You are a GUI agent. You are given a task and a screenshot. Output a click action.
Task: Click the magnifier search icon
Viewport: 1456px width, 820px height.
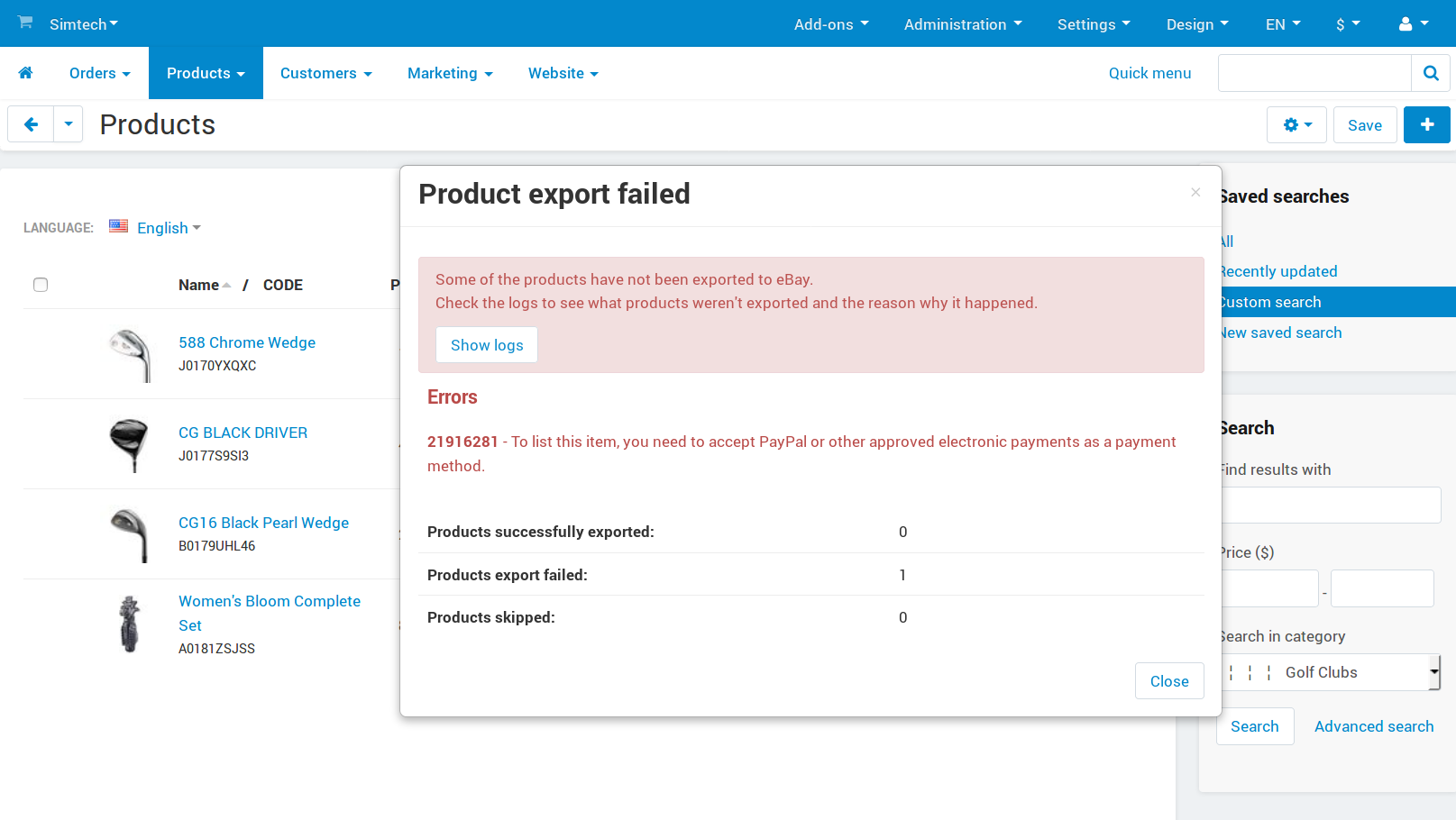click(x=1430, y=73)
